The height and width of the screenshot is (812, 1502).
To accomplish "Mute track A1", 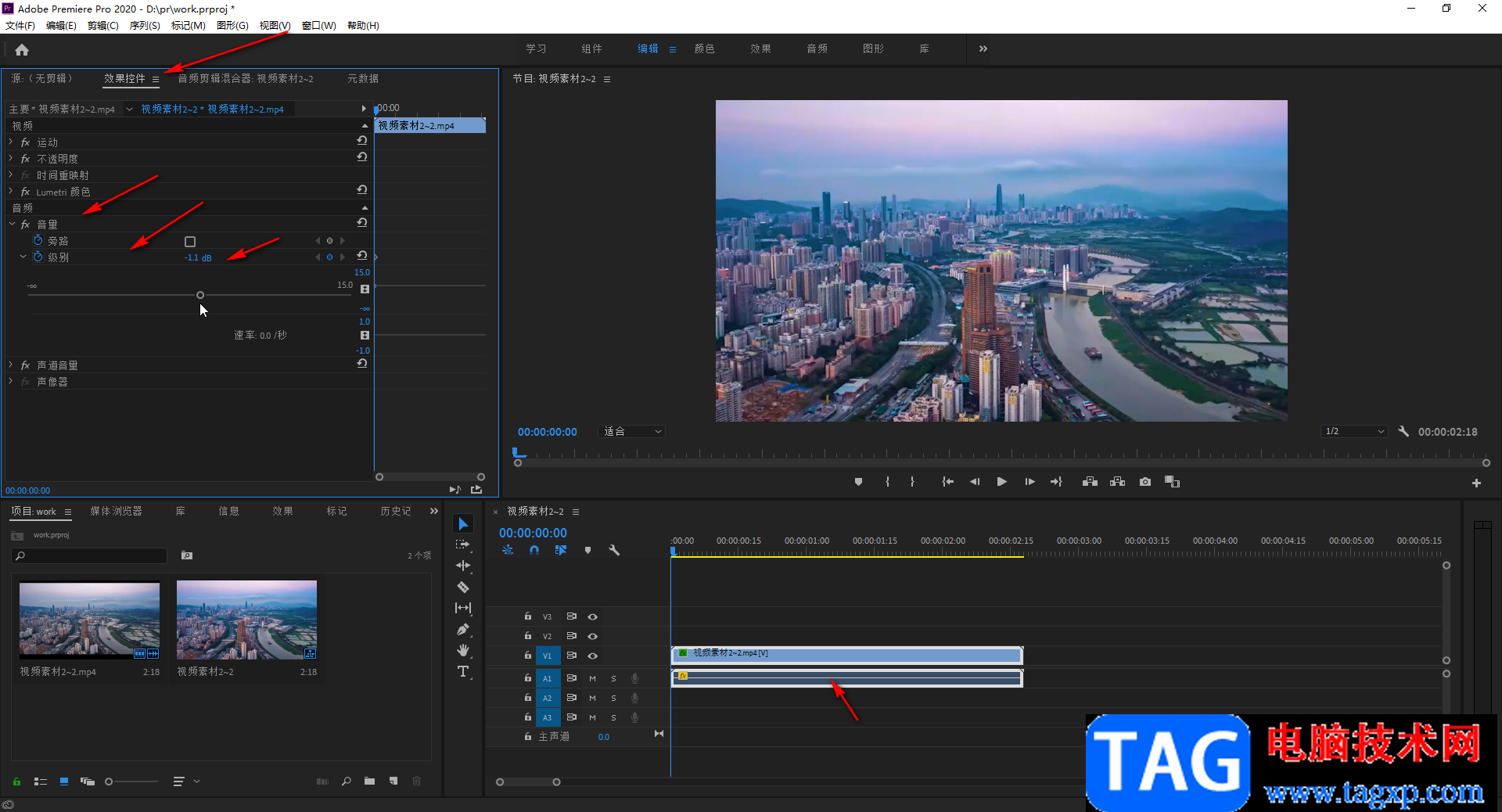I will [592, 678].
